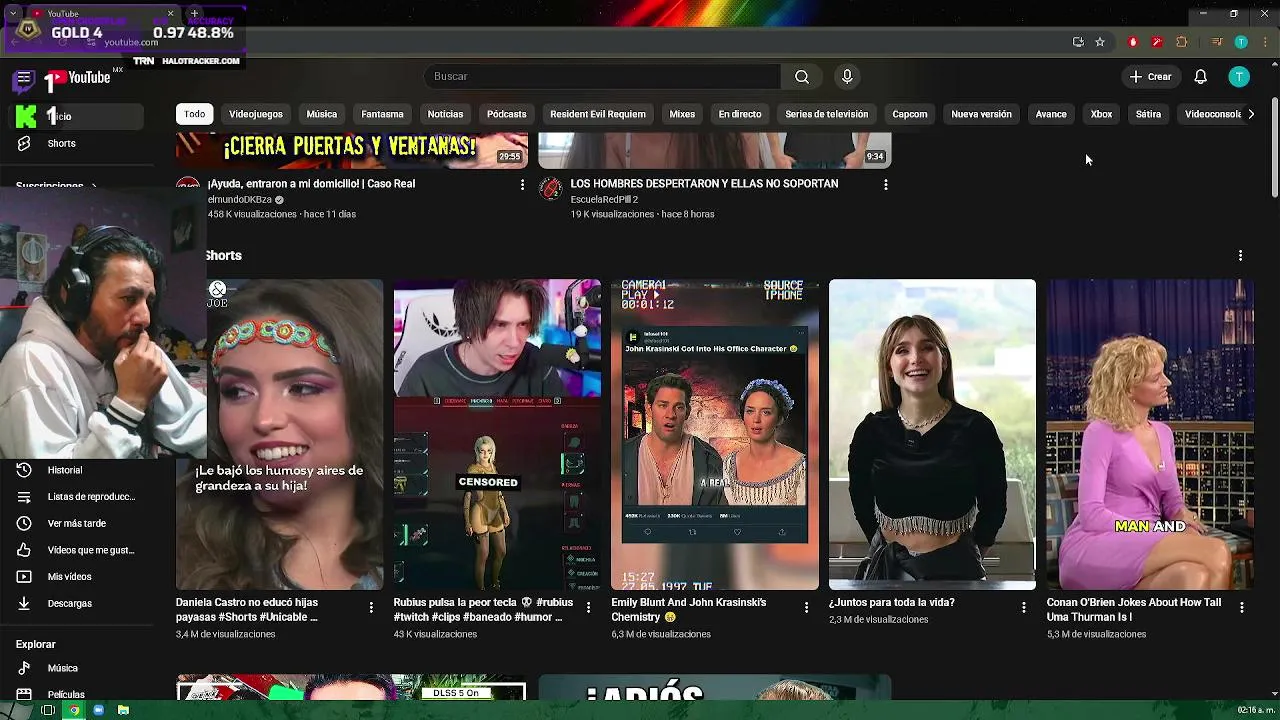This screenshot has height=720, width=1280.
Task: Go to YouTube home via logo
Action: click(x=78, y=78)
